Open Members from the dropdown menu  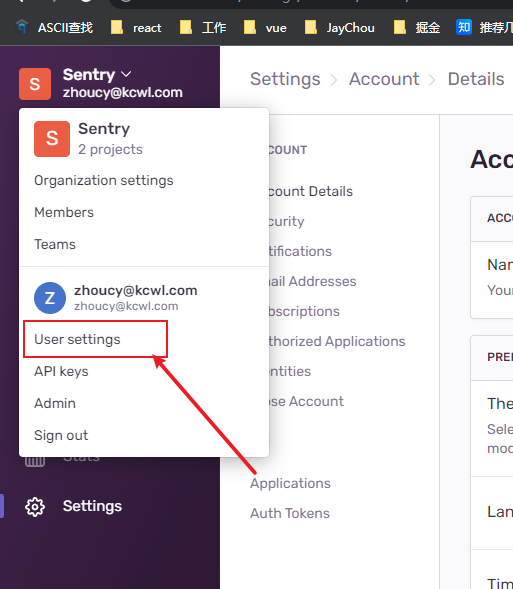coord(64,212)
